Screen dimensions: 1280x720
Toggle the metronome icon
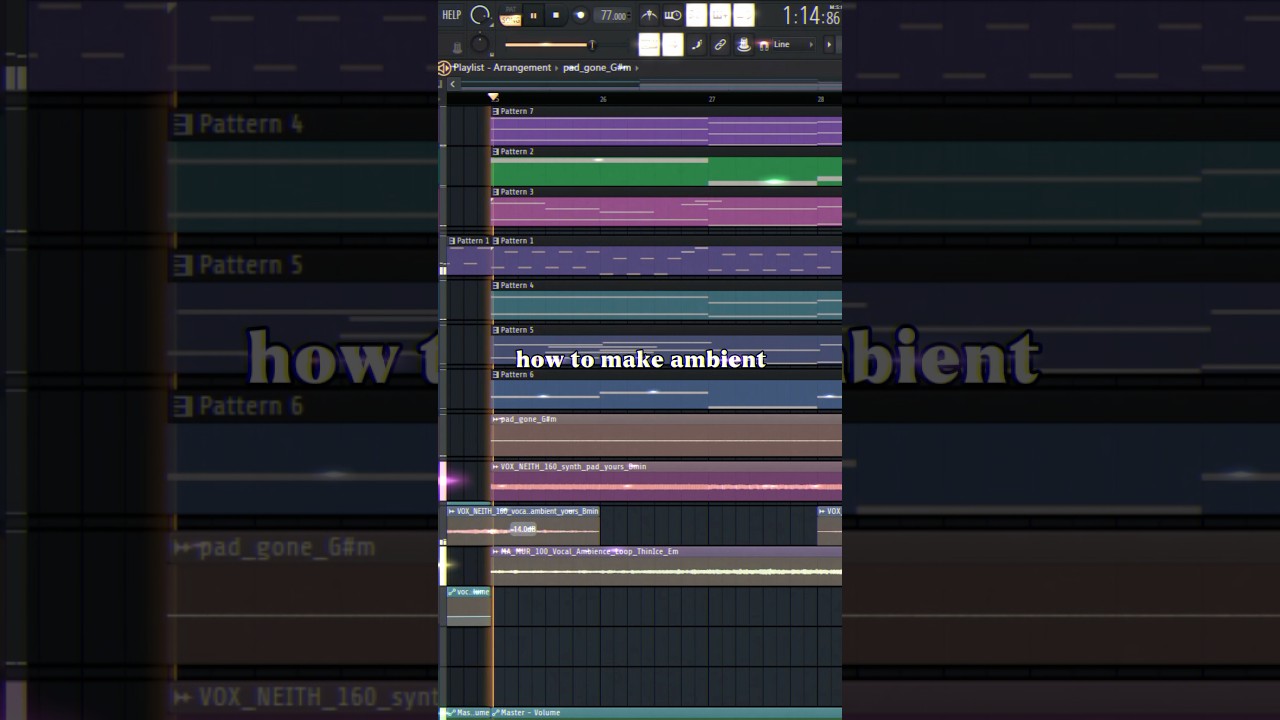(649, 15)
